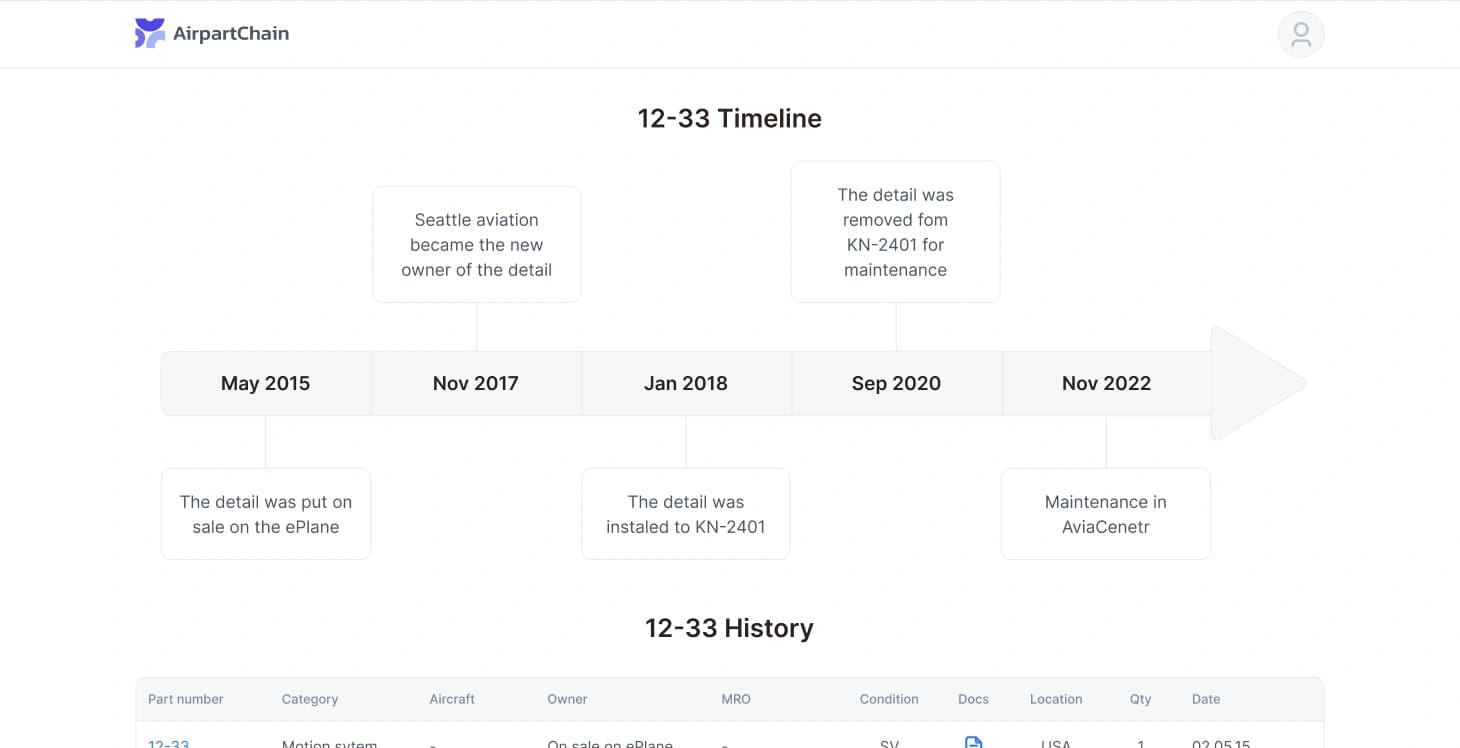The image size is (1460, 748).
Task: Select the Nov 2017 timeline marker
Action: 475,383
